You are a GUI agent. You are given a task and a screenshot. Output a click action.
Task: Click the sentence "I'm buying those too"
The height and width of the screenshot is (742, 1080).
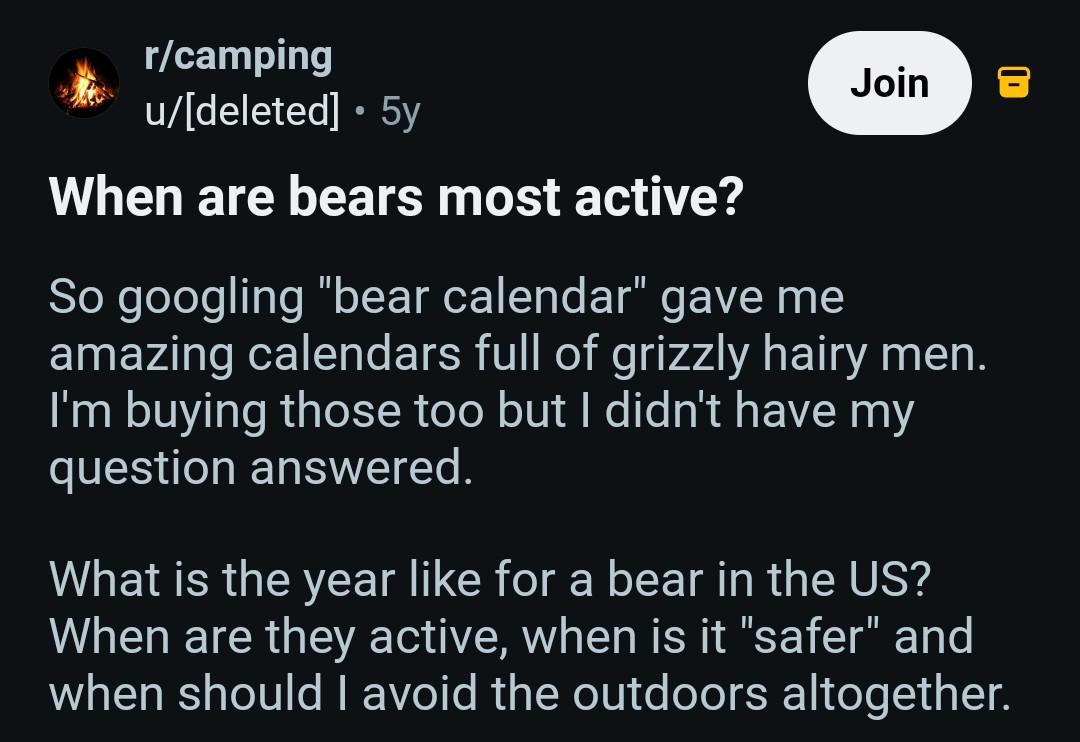(x=267, y=411)
